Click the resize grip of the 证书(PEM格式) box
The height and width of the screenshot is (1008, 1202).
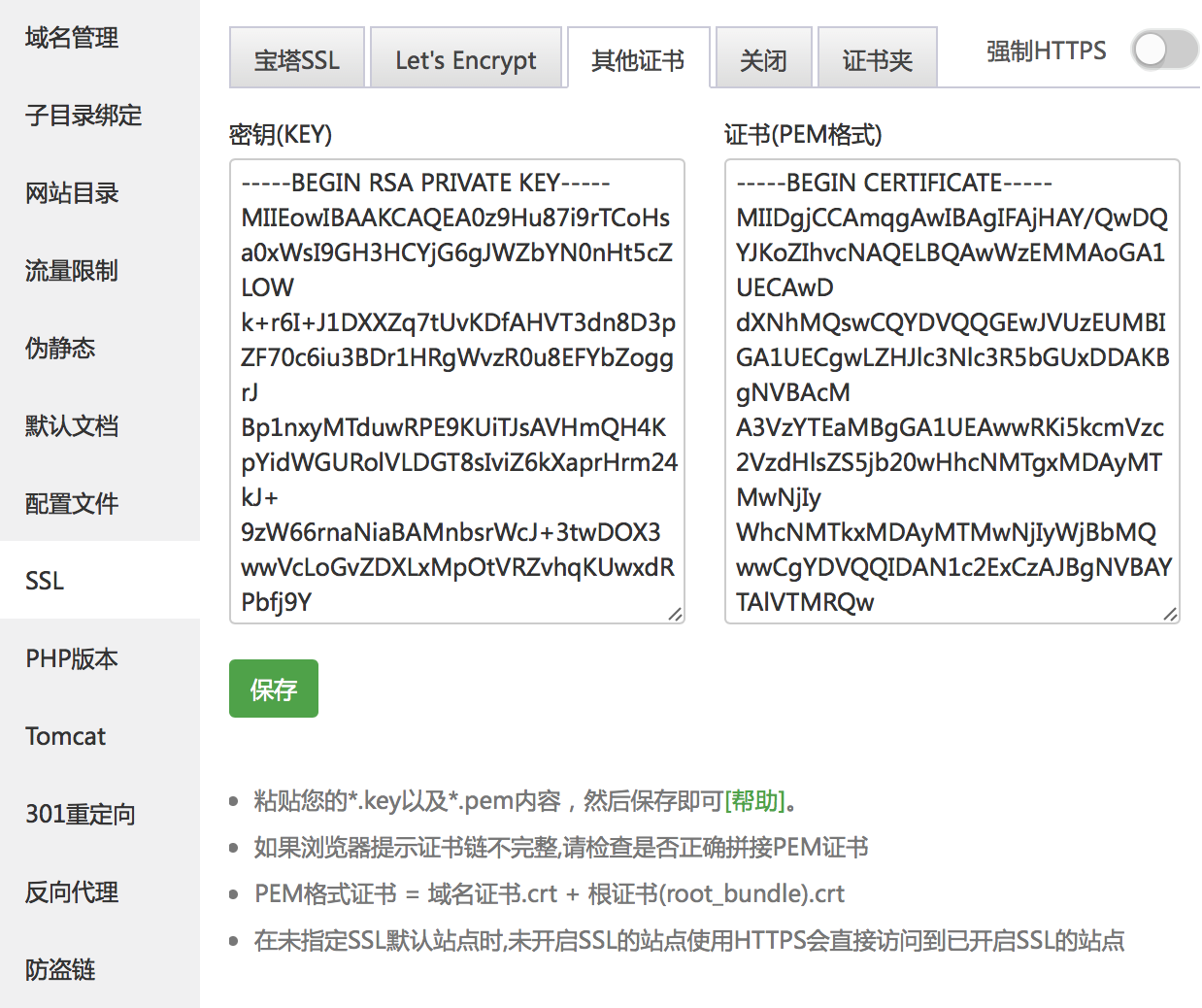1171,614
